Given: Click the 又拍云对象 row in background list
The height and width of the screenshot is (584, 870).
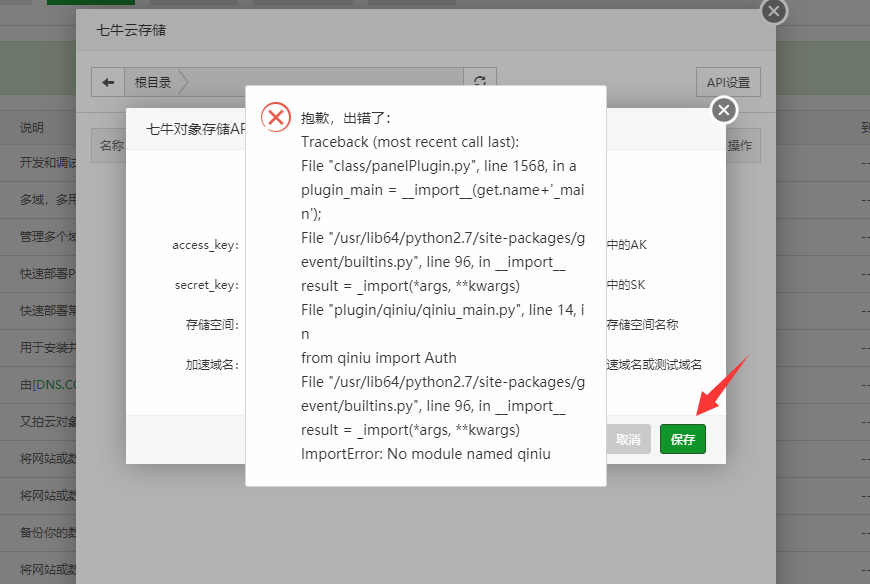Looking at the screenshot, I should [x=48, y=422].
